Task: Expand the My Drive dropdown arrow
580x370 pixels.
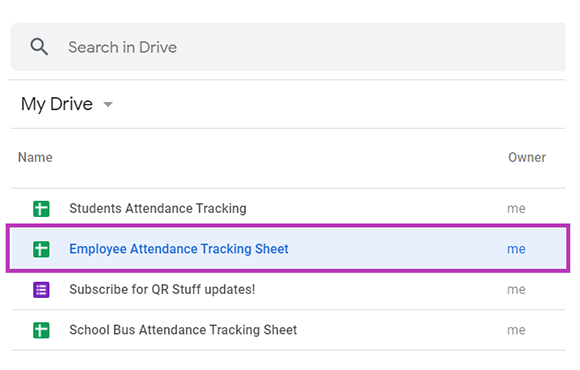Action: point(108,104)
